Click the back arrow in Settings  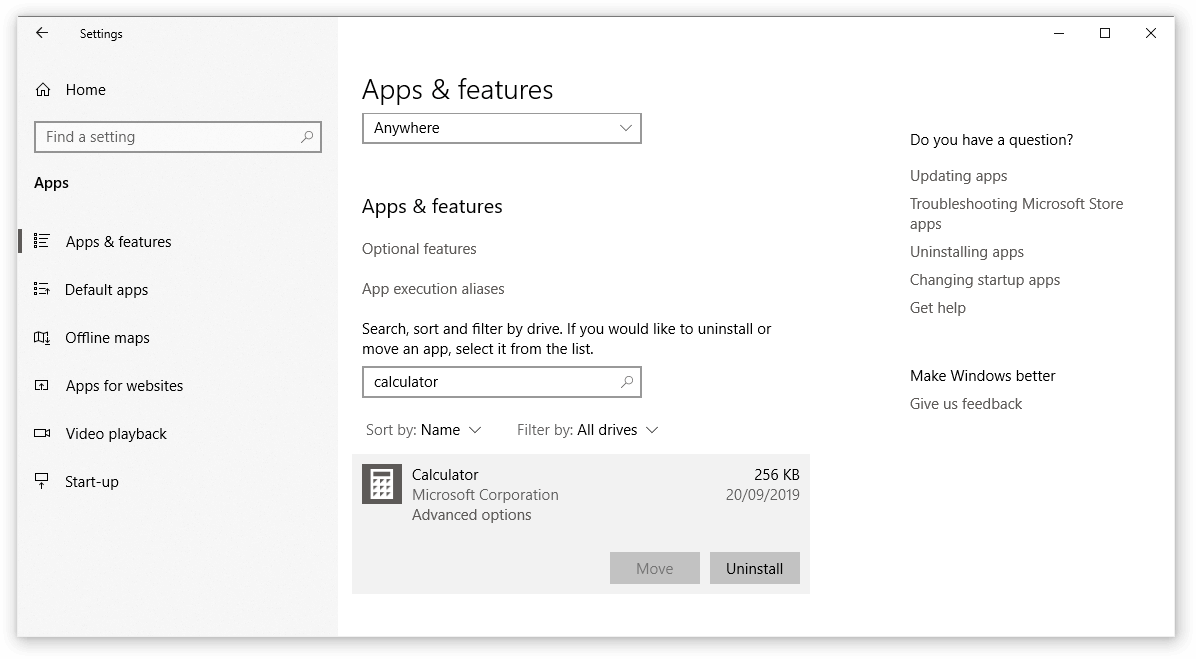coord(42,33)
